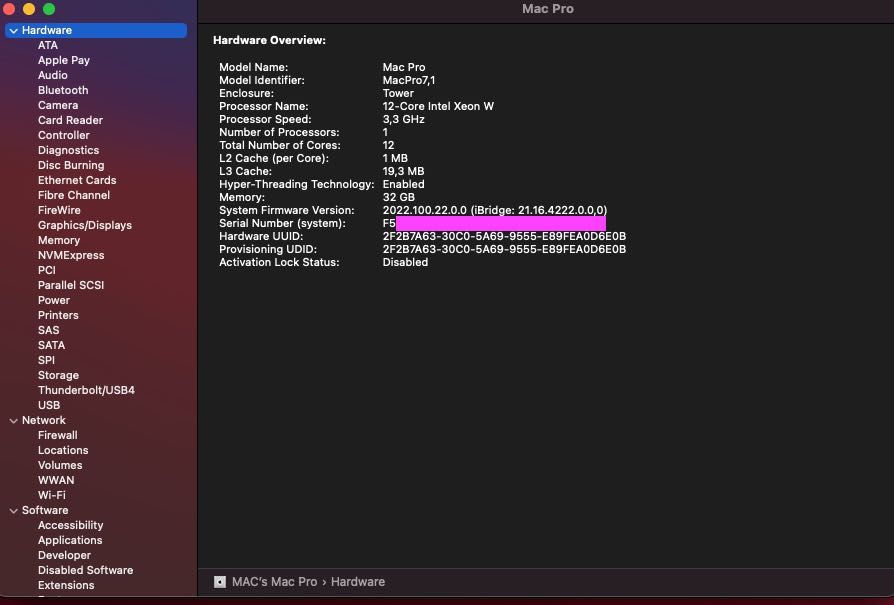Open the Card Reader entry

(70, 120)
